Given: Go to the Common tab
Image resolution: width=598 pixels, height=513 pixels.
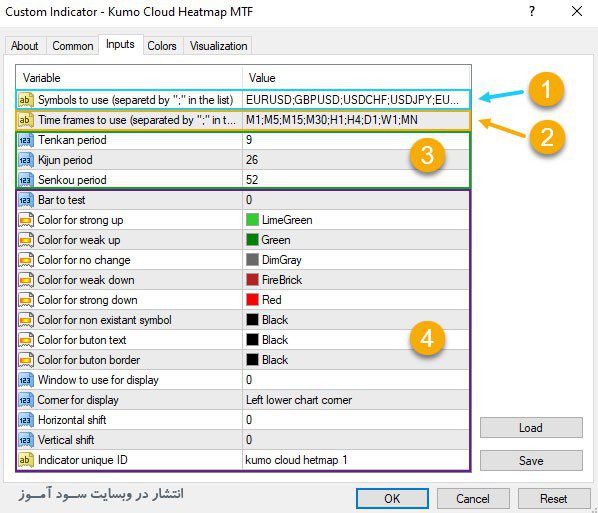Looking at the screenshot, I should (x=72, y=46).
